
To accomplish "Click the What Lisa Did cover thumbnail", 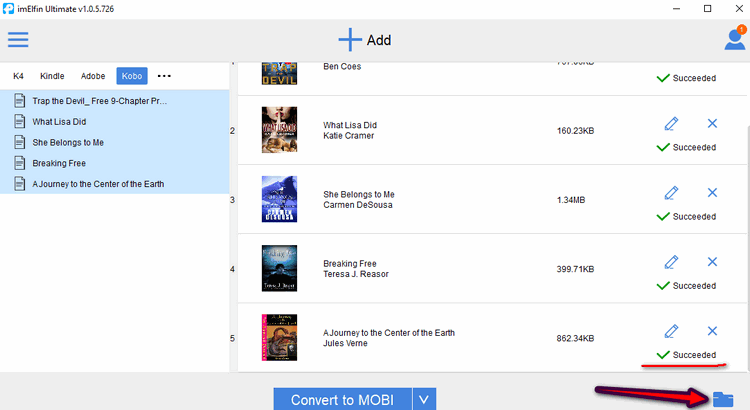I will point(279,130).
